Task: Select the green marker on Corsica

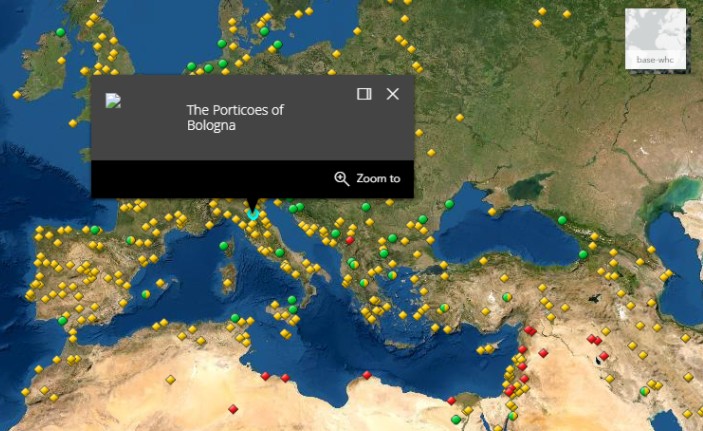Action: pos(224,246)
